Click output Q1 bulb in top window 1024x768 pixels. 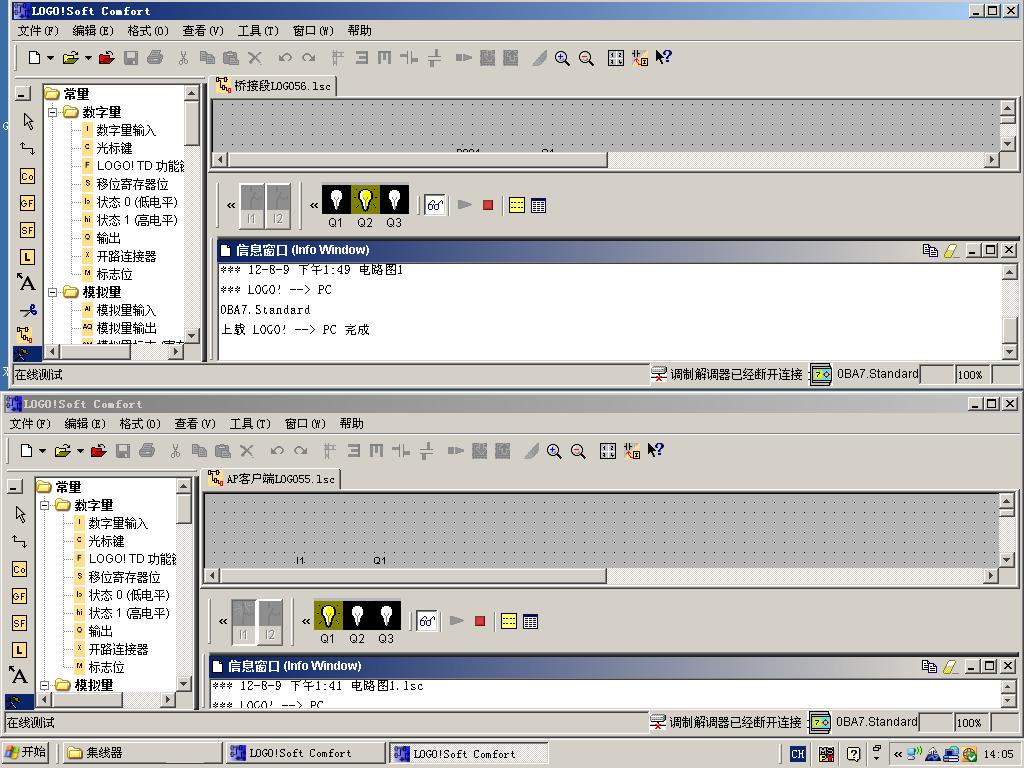pyautogui.click(x=336, y=199)
